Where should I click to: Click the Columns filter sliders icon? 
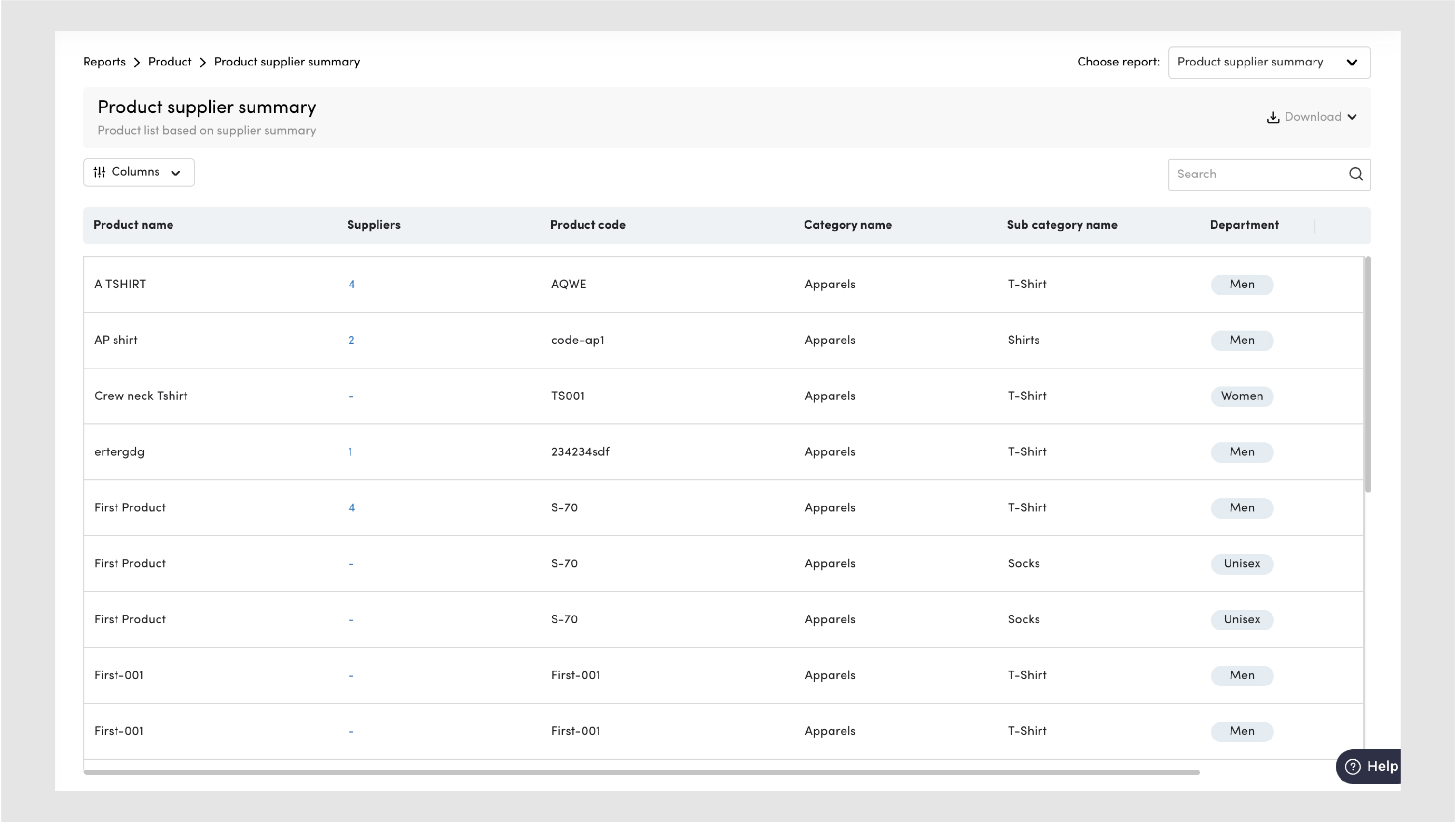point(100,172)
